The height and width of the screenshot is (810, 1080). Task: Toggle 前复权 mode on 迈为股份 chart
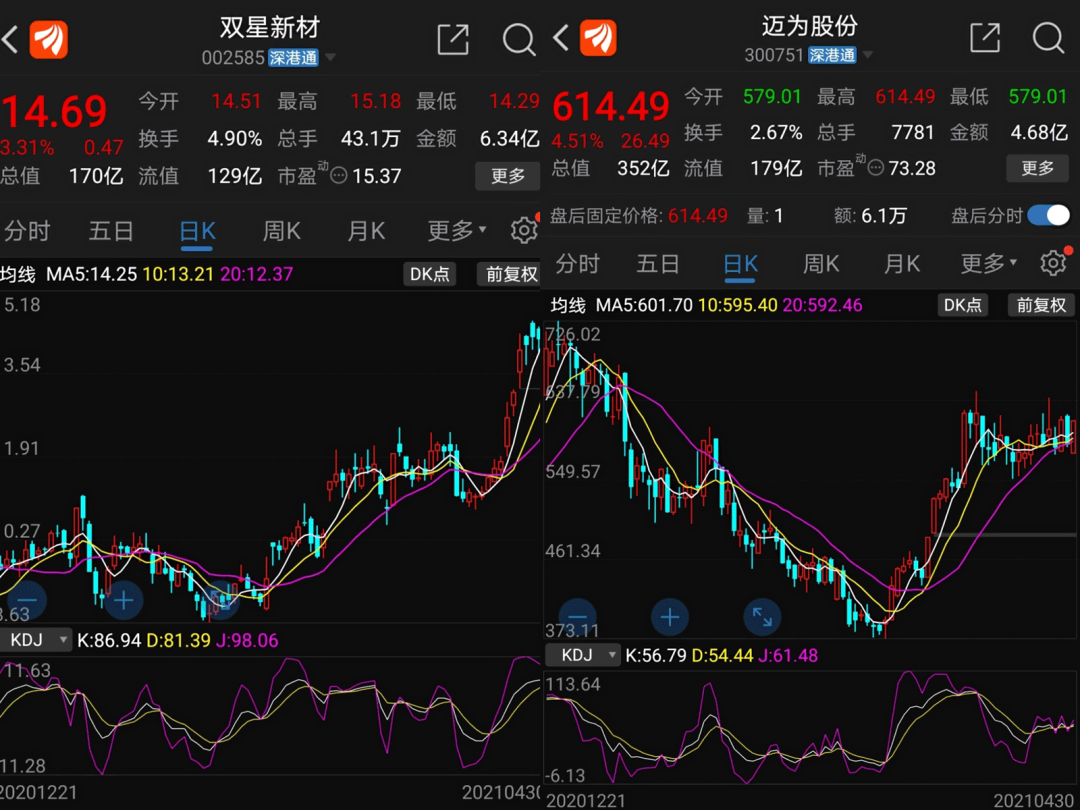[1040, 305]
